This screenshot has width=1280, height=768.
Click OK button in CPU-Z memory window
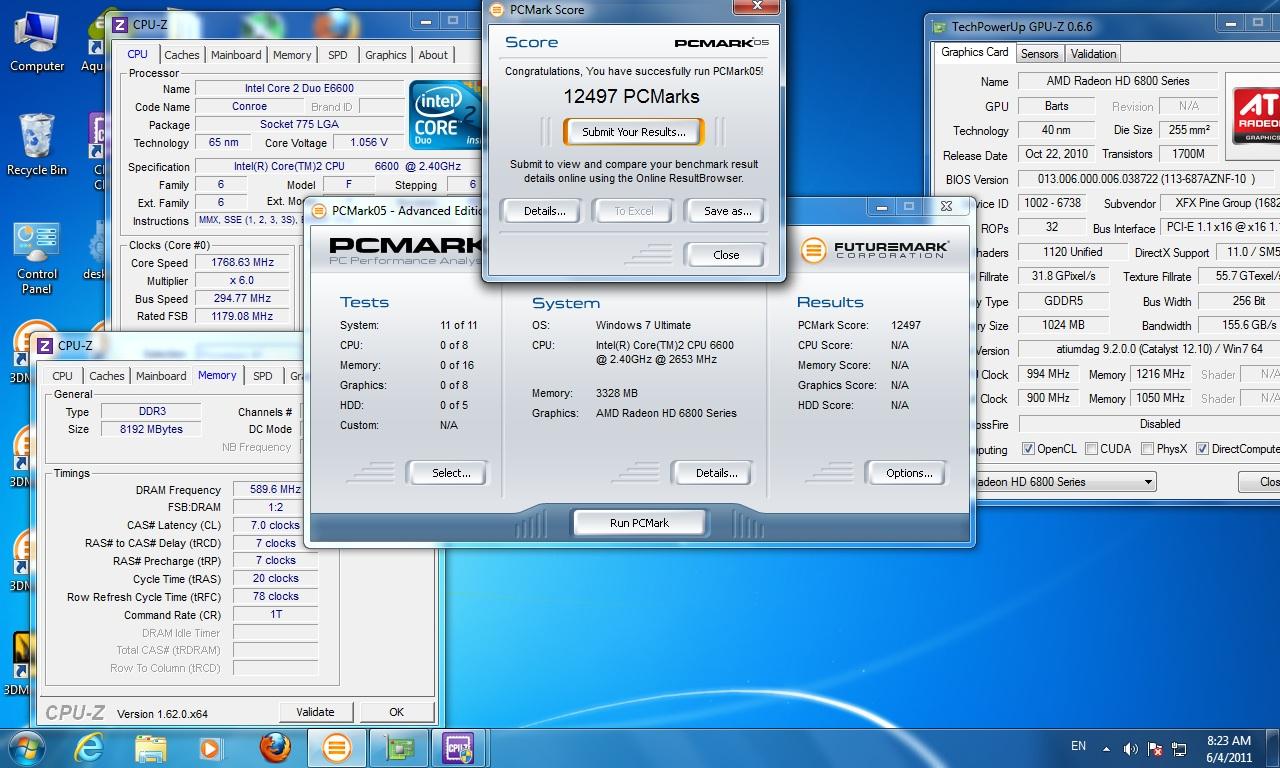(397, 712)
